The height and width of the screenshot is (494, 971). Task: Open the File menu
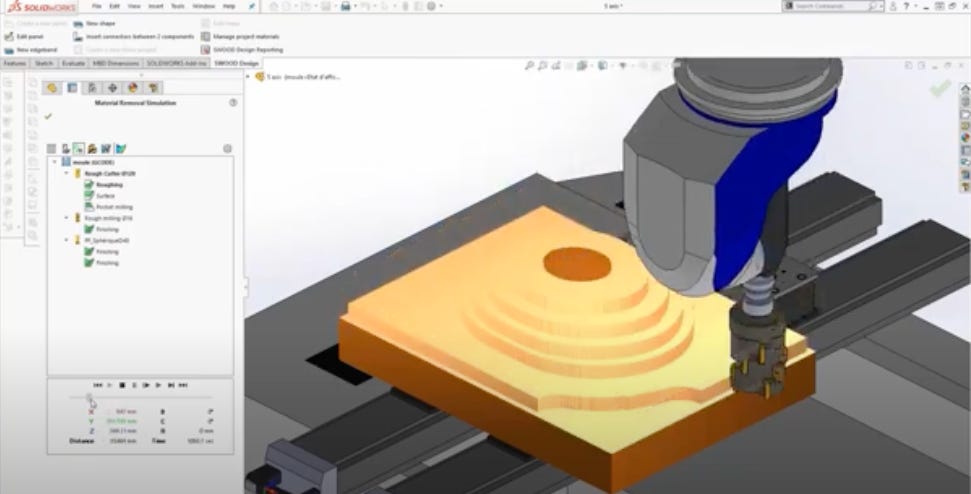click(x=97, y=6)
